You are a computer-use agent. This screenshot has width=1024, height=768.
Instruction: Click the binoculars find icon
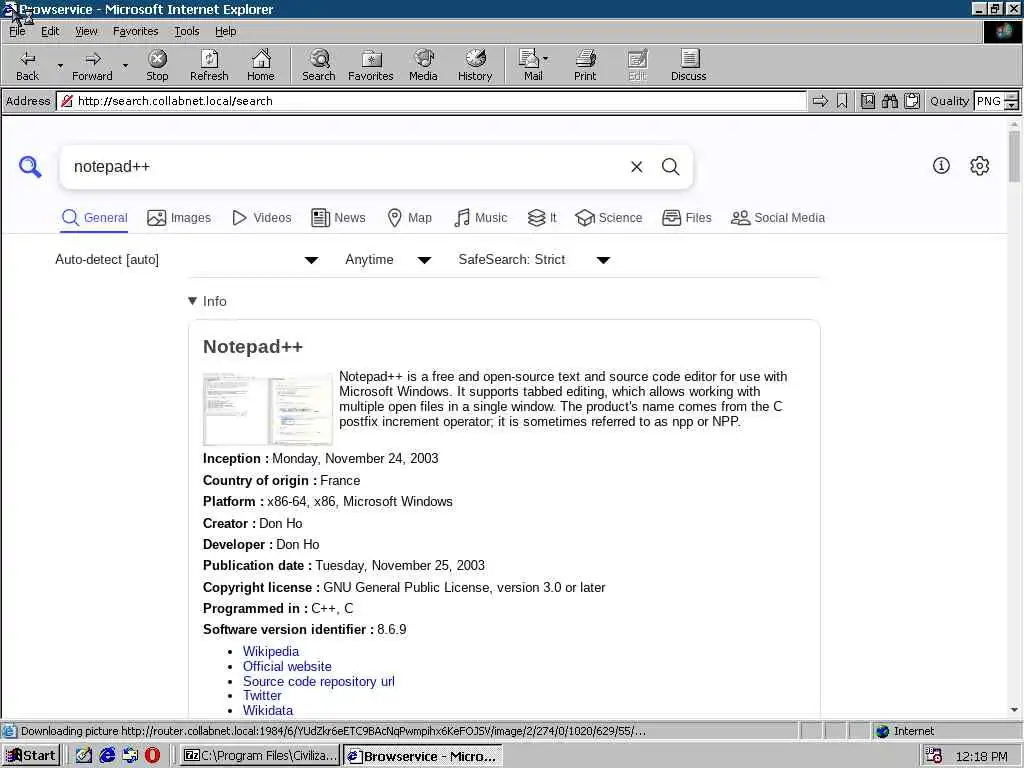coord(889,101)
